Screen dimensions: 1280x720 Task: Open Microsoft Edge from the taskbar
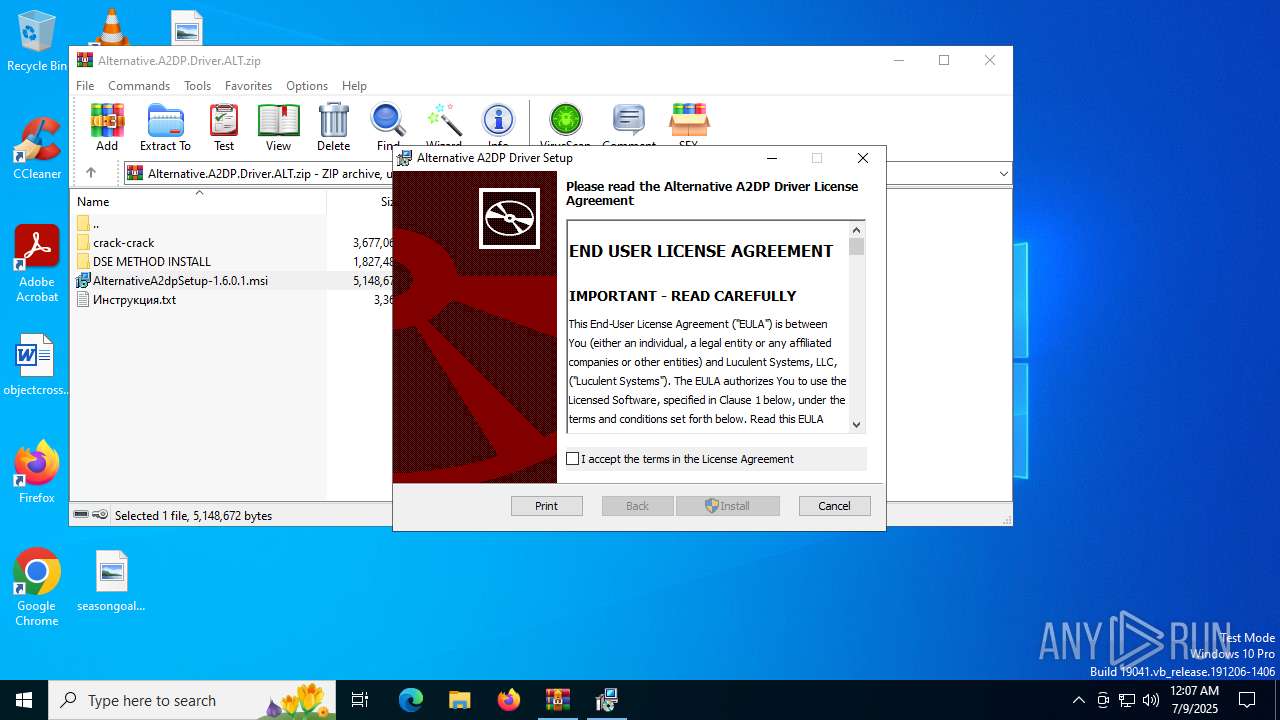pos(411,700)
